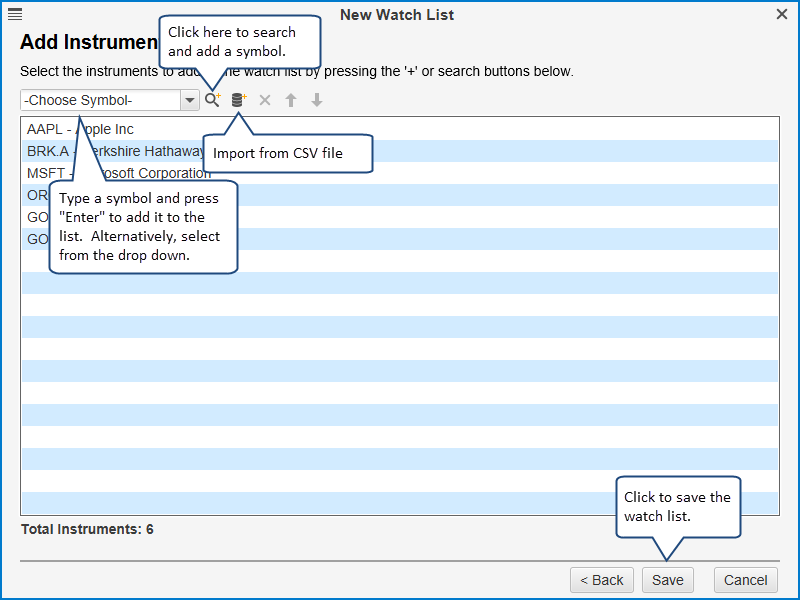Expand the Choose Symbol dropdown arrow
The height and width of the screenshot is (600, 800).
point(189,100)
